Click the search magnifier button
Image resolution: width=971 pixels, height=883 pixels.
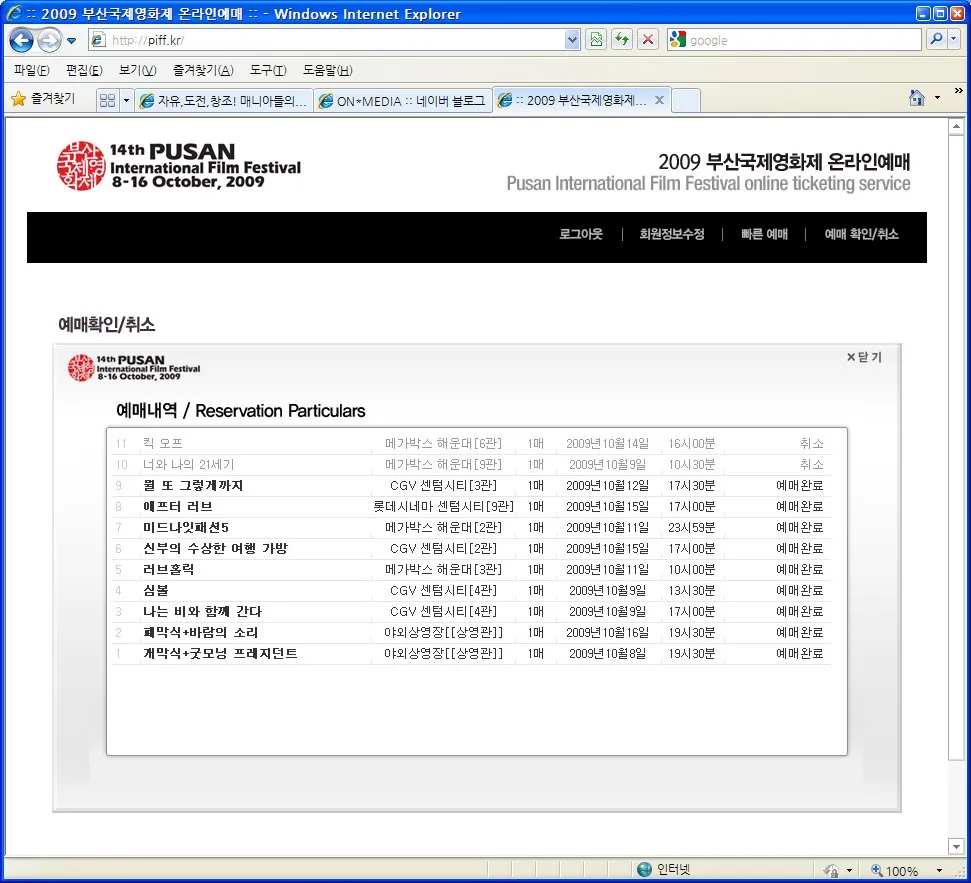tap(936, 40)
